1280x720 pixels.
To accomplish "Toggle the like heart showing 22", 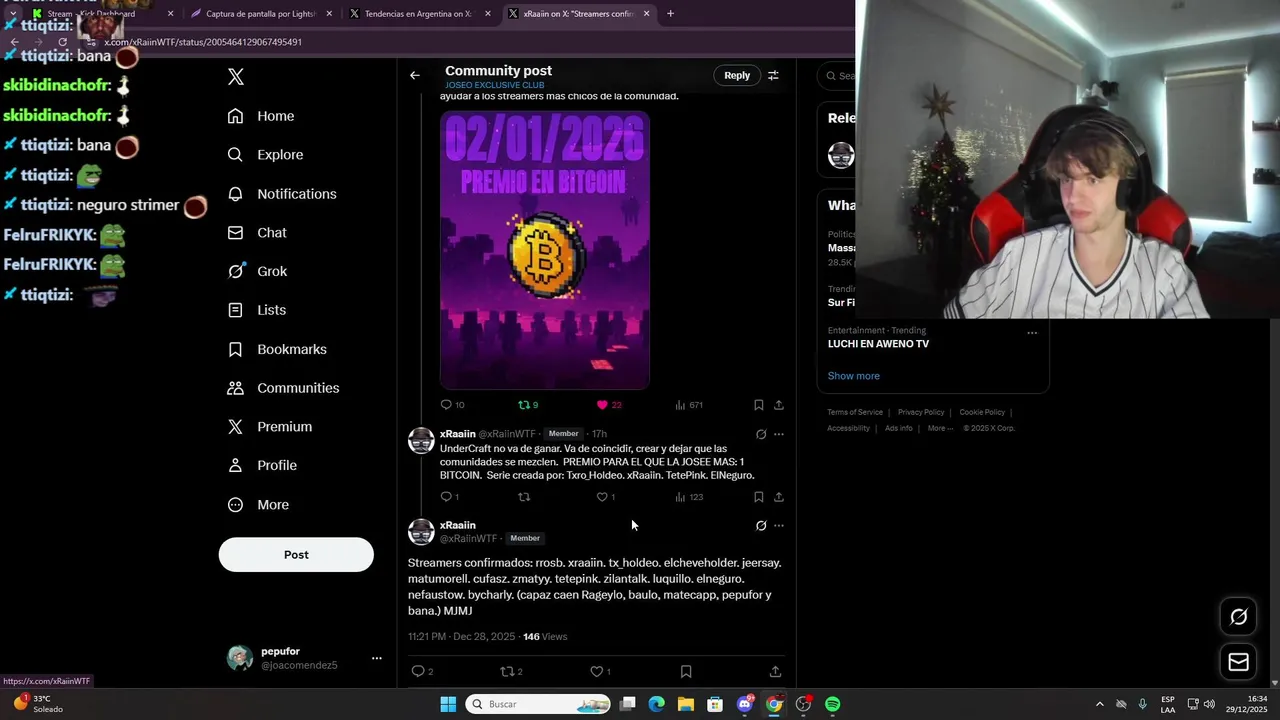I will coord(602,405).
